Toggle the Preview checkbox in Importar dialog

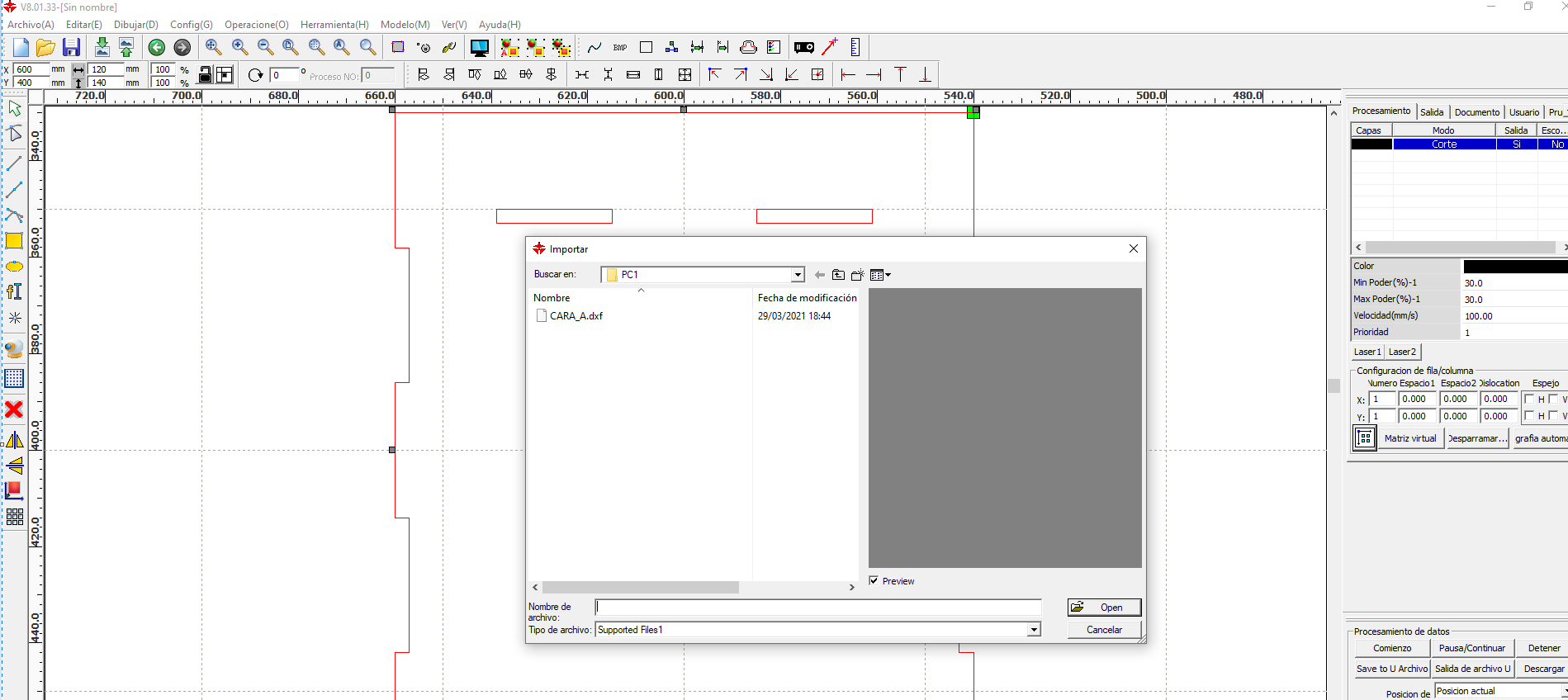(874, 581)
